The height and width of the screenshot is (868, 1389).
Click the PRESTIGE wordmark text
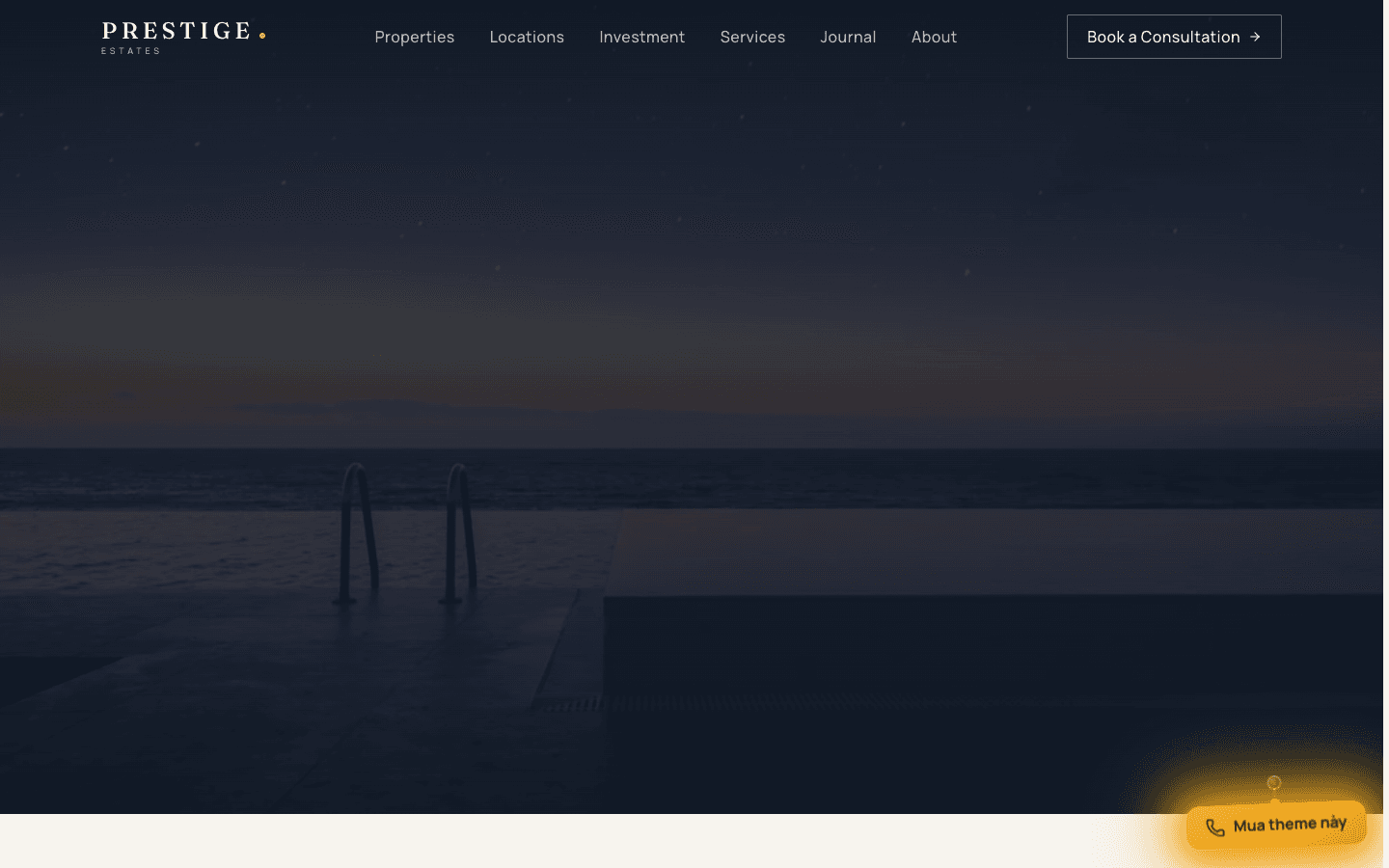coord(177,31)
